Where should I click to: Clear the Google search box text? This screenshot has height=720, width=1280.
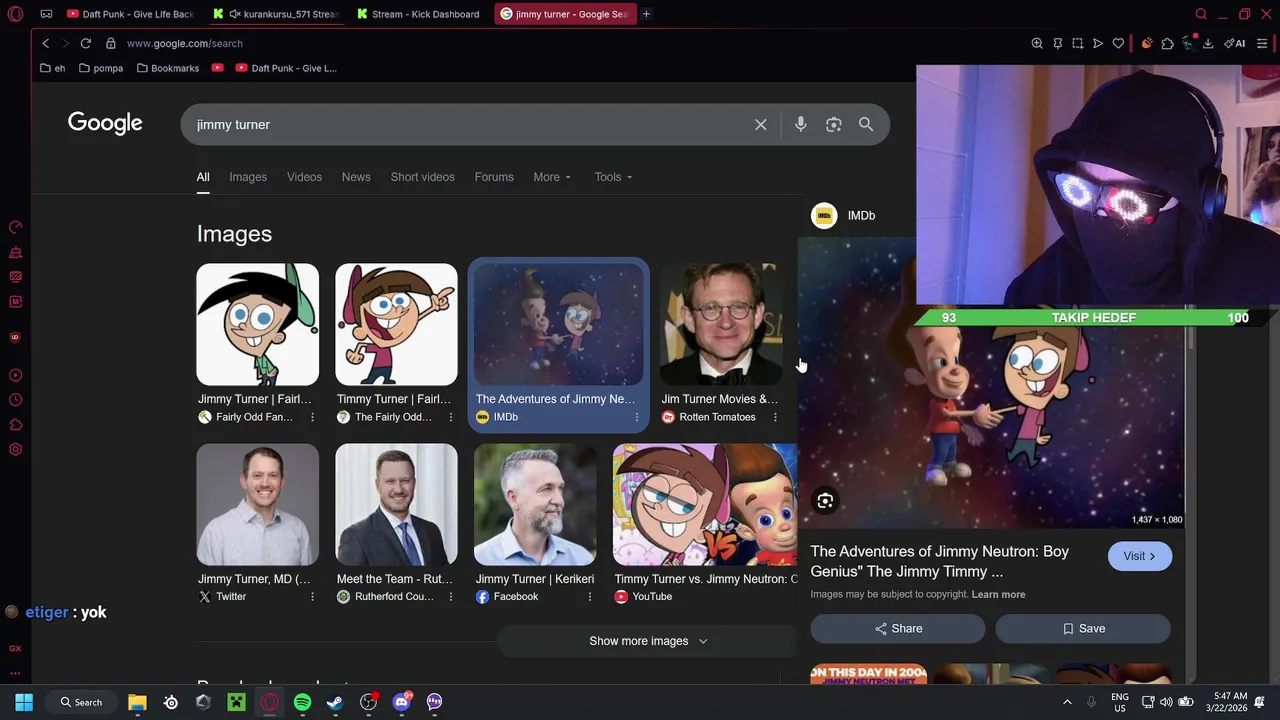tap(761, 125)
